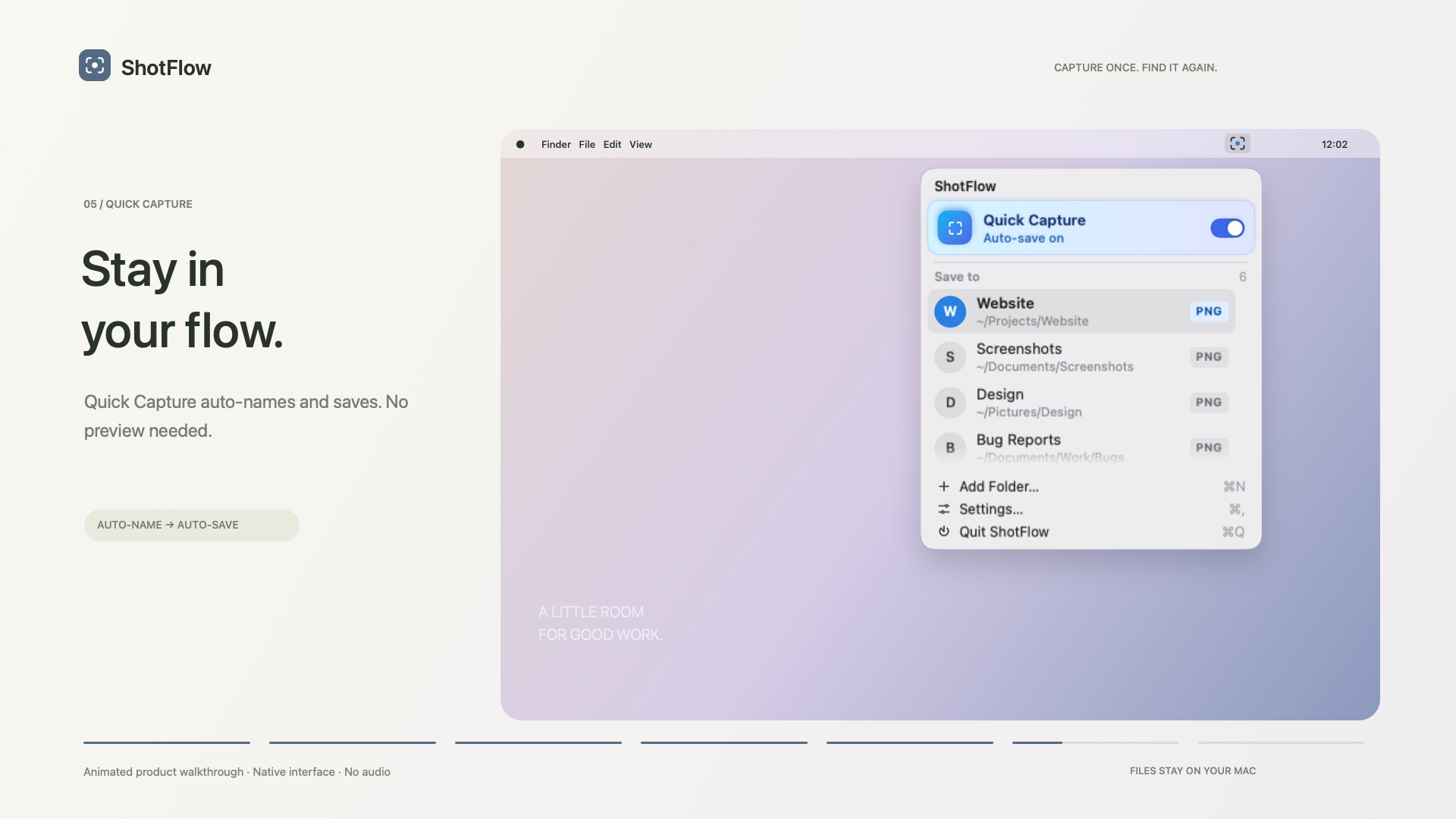Screen dimensions: 1456x819
Task: Open the File menu
Action: click(587, 144)
